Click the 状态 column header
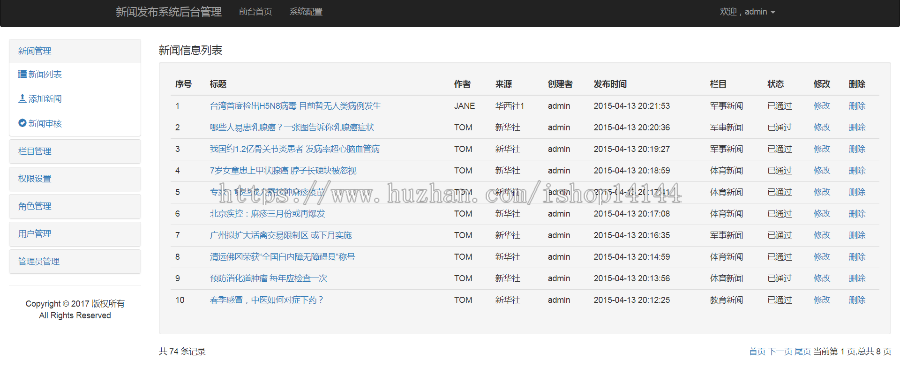 point(775,84)
